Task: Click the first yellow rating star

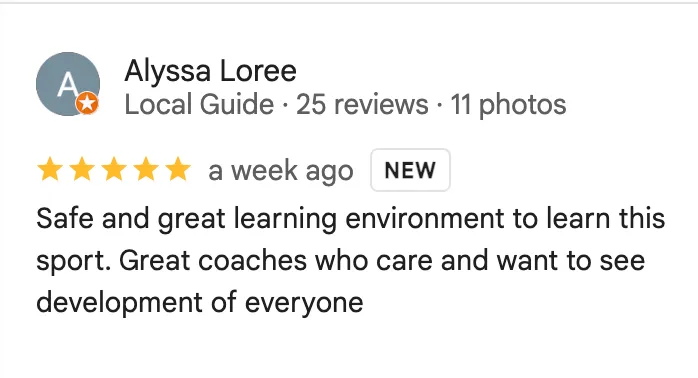Action: point(50,169)
